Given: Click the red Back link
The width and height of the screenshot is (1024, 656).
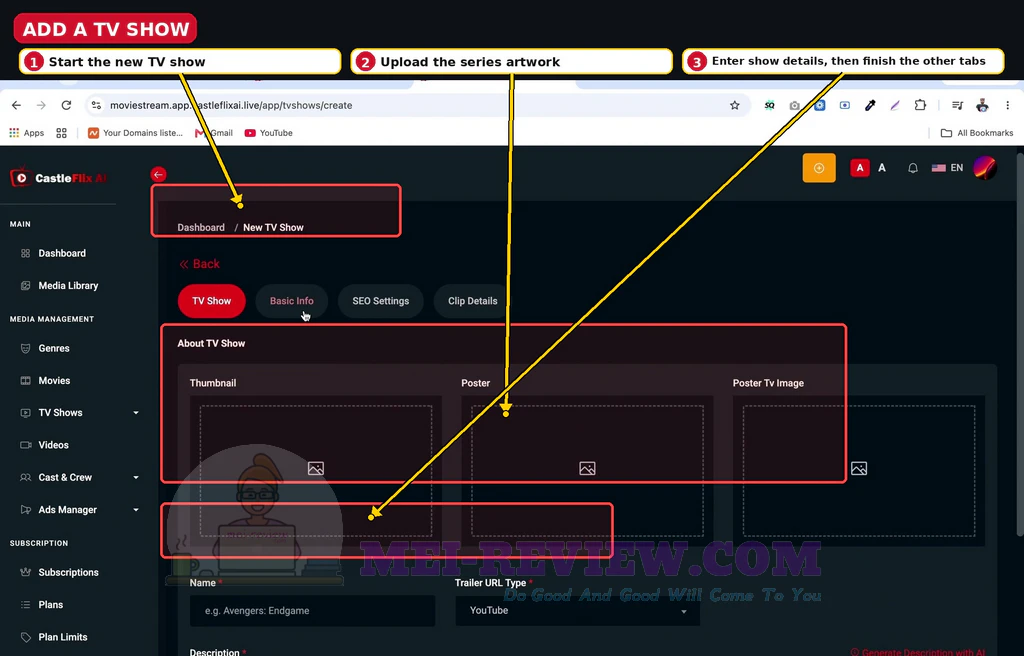Looking at the screenshot, I should point(199,264).
